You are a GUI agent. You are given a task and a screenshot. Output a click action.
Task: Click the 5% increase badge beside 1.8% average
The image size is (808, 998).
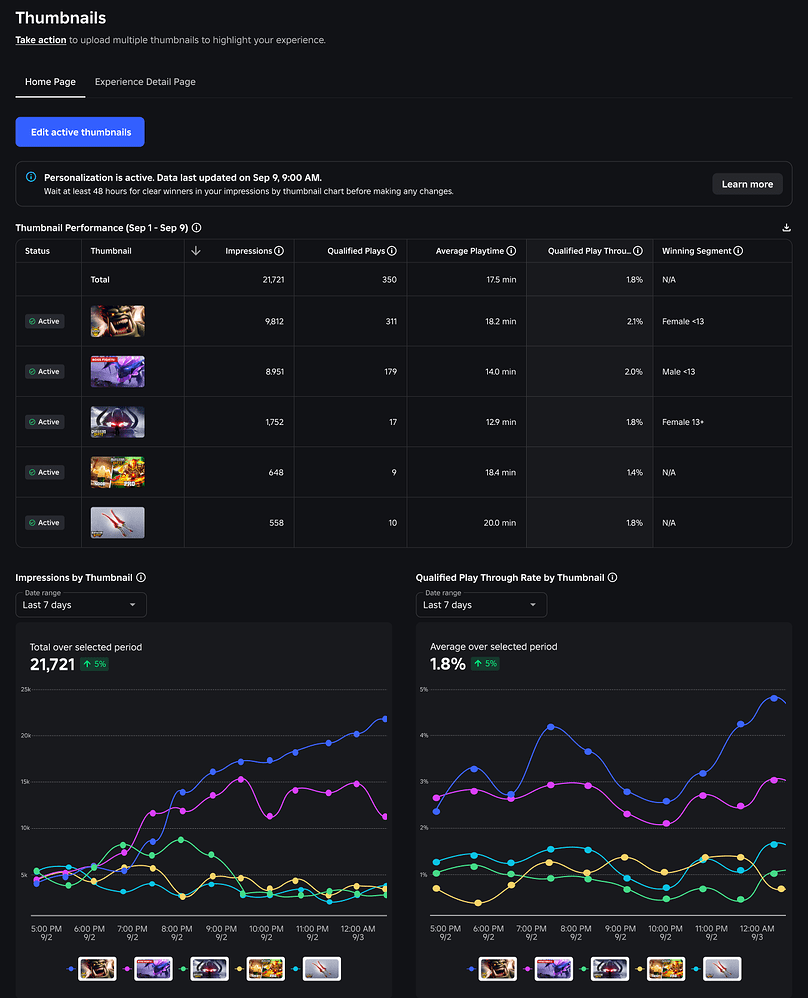coord(485,663)
